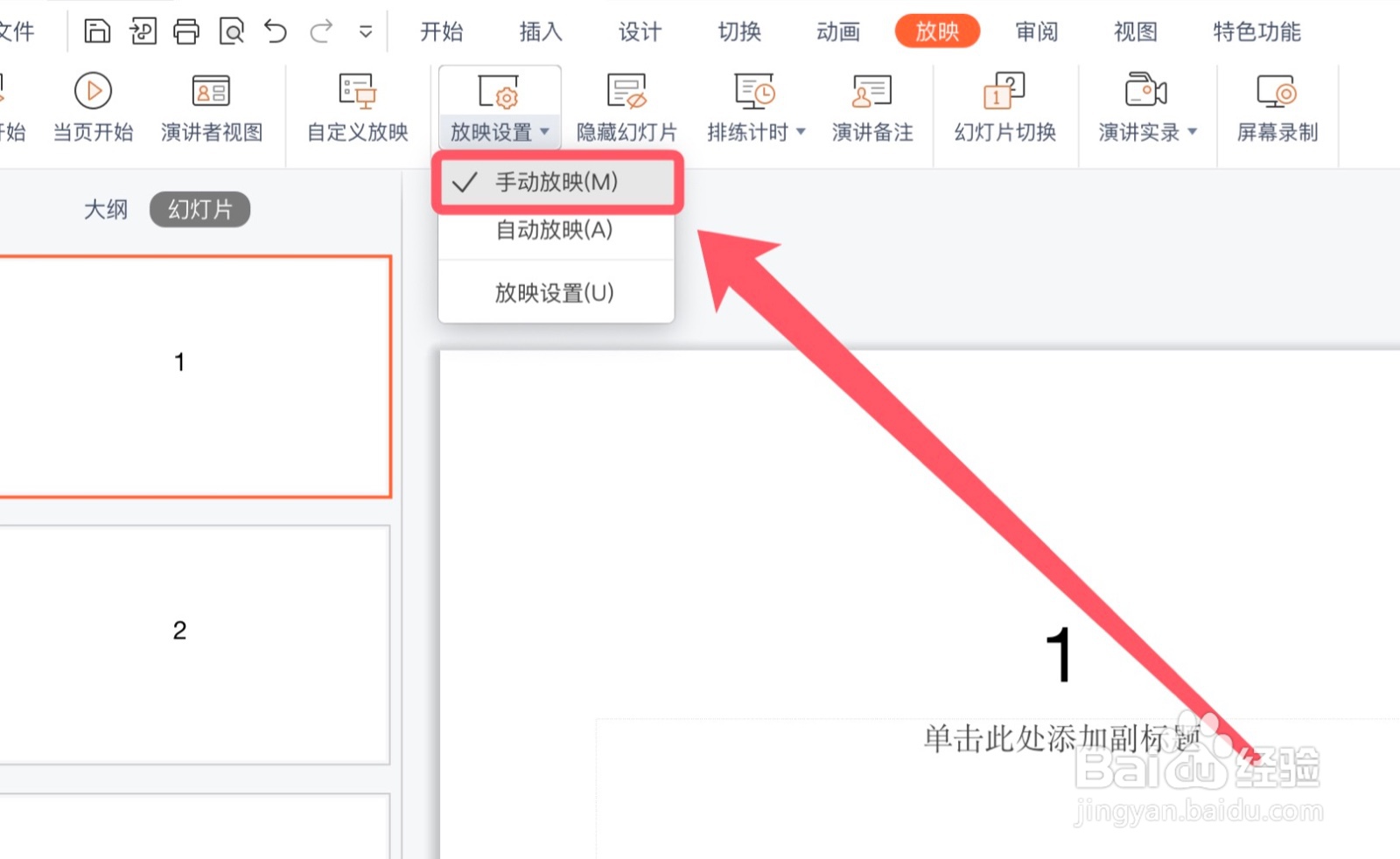Screen dimensions: 1400x859
Task: Open the 排练计时 dropdown arrow
Action: 801,133
